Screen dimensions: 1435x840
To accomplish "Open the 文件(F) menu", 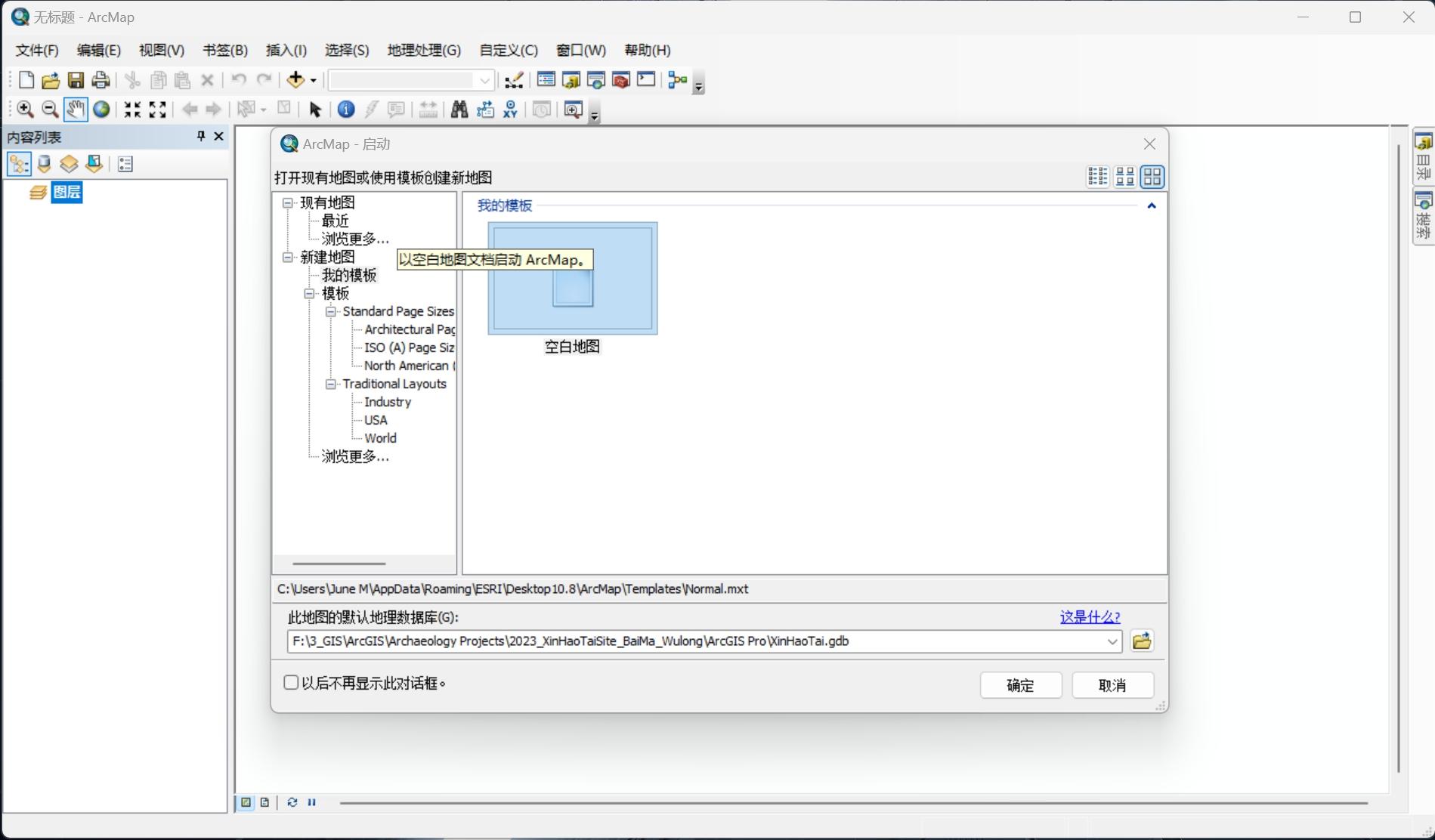I will pyautogui.click(x=37, y=51).
